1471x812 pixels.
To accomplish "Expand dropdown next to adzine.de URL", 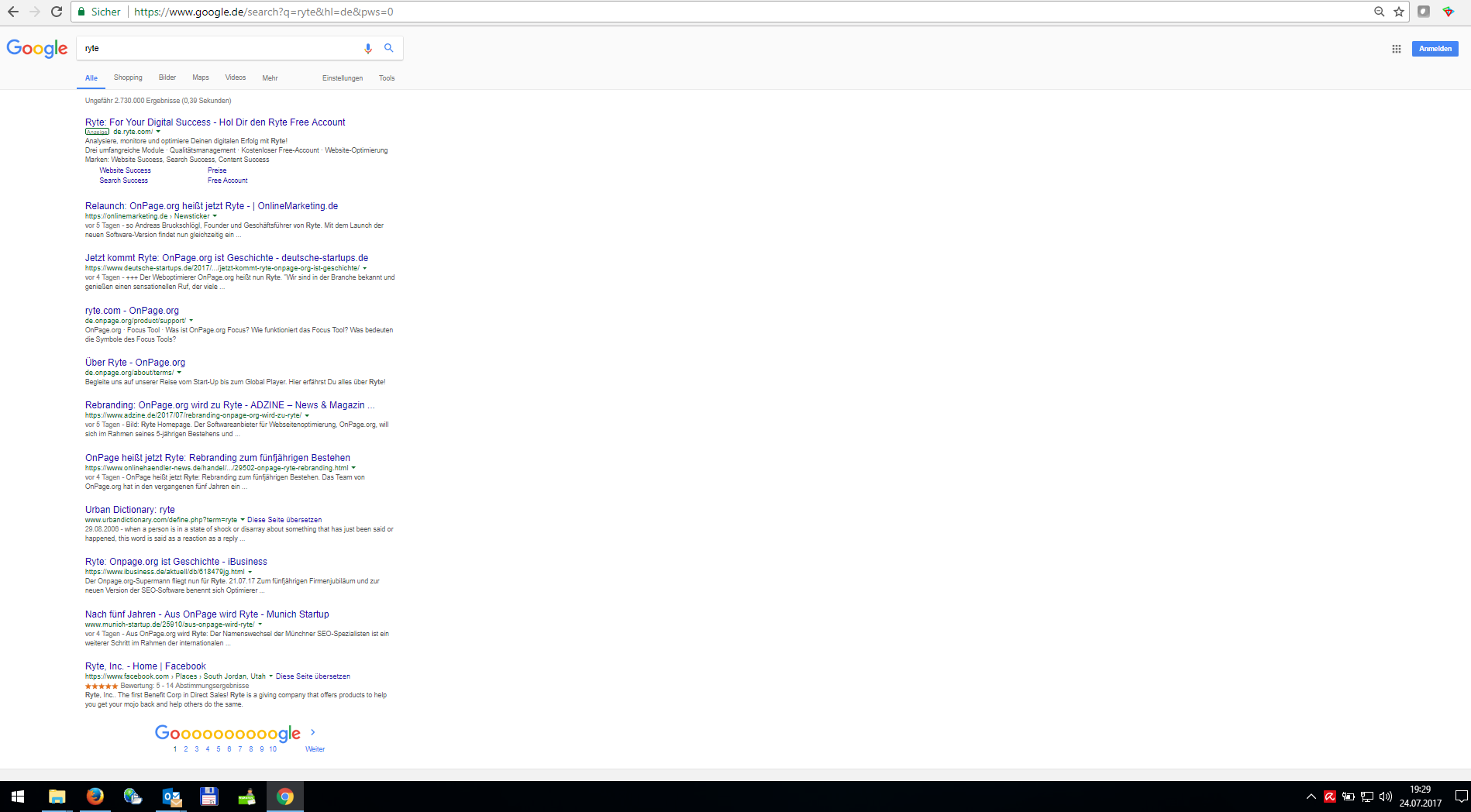I will pyautogui.click(x=307, y=415).
